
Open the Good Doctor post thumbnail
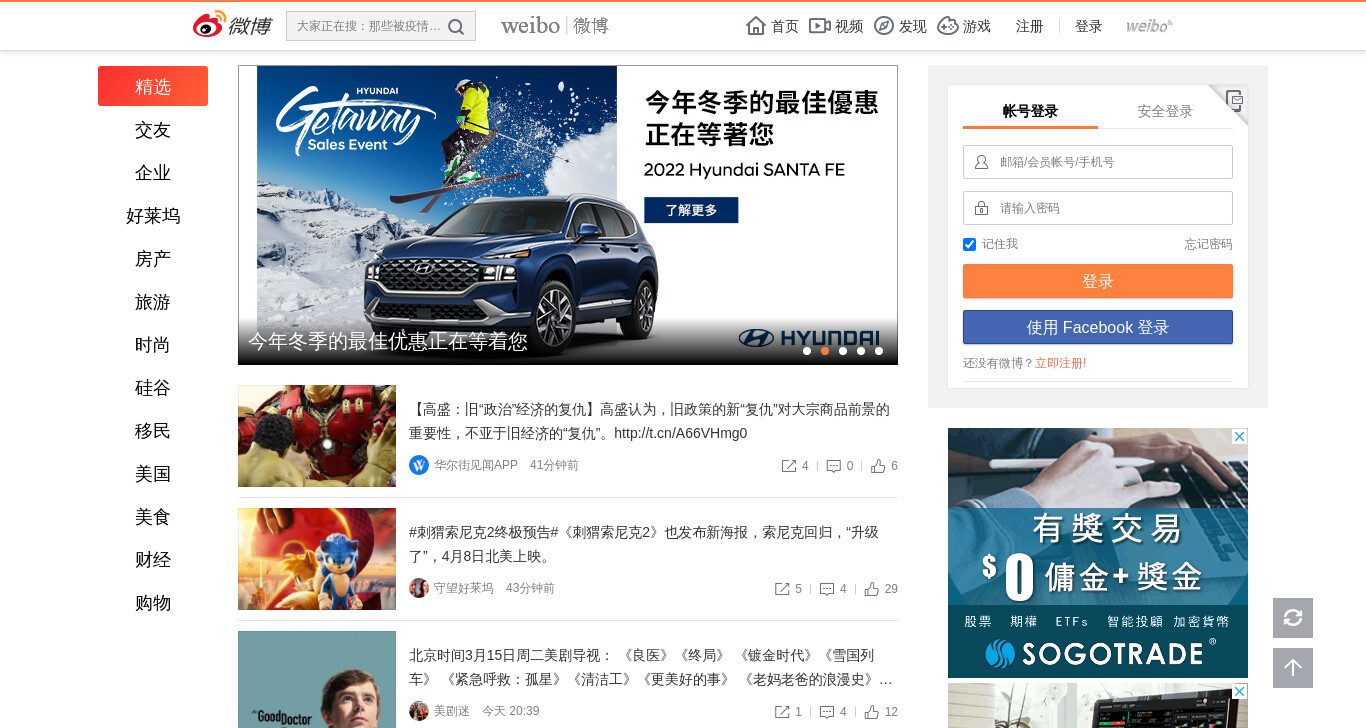click(317, 680)
